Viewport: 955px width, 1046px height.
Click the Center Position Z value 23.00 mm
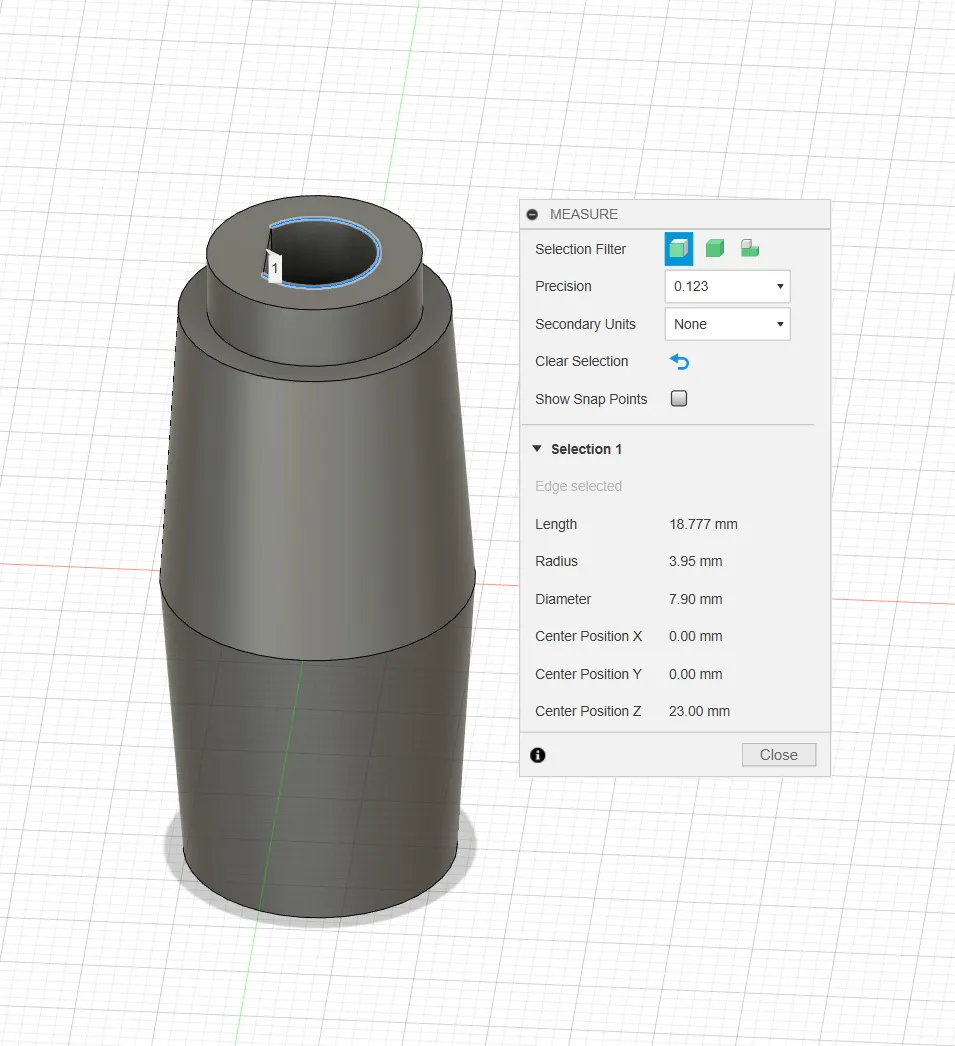tap(699, 711)
